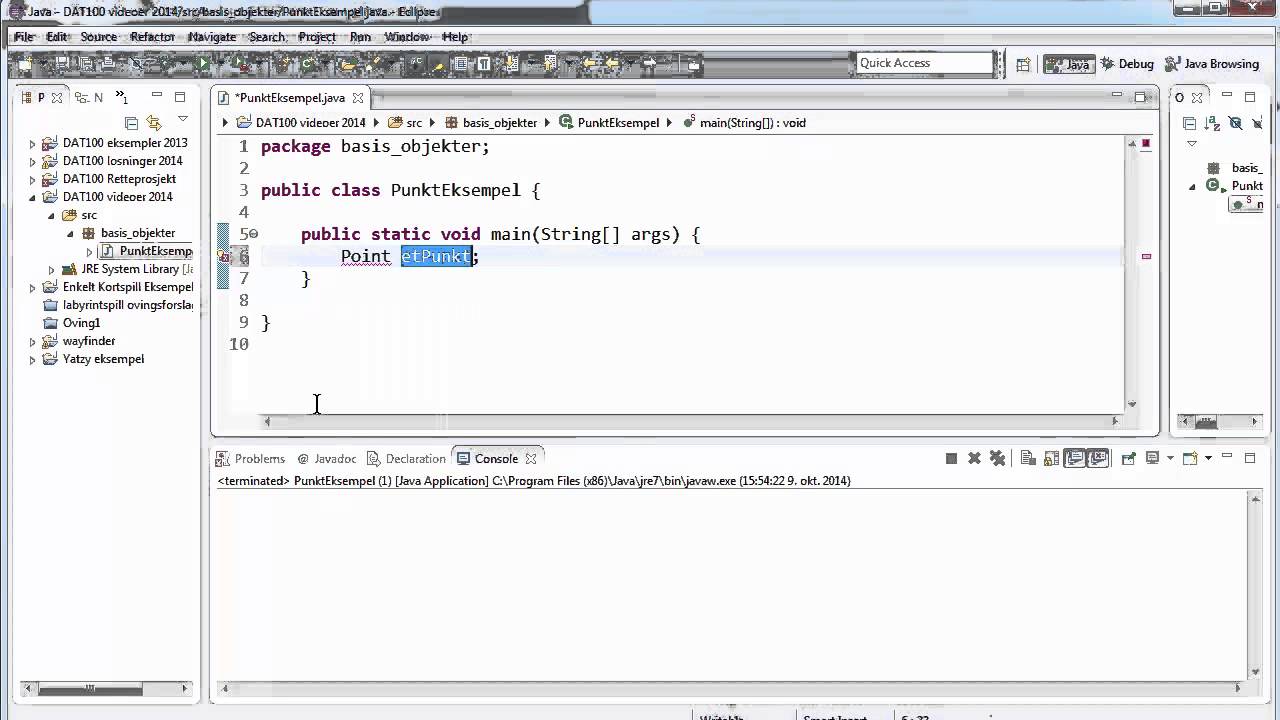Viewport: 1280px width, 720px height.
Task: Maximize the Console view panel
Action: [1250, 458]
